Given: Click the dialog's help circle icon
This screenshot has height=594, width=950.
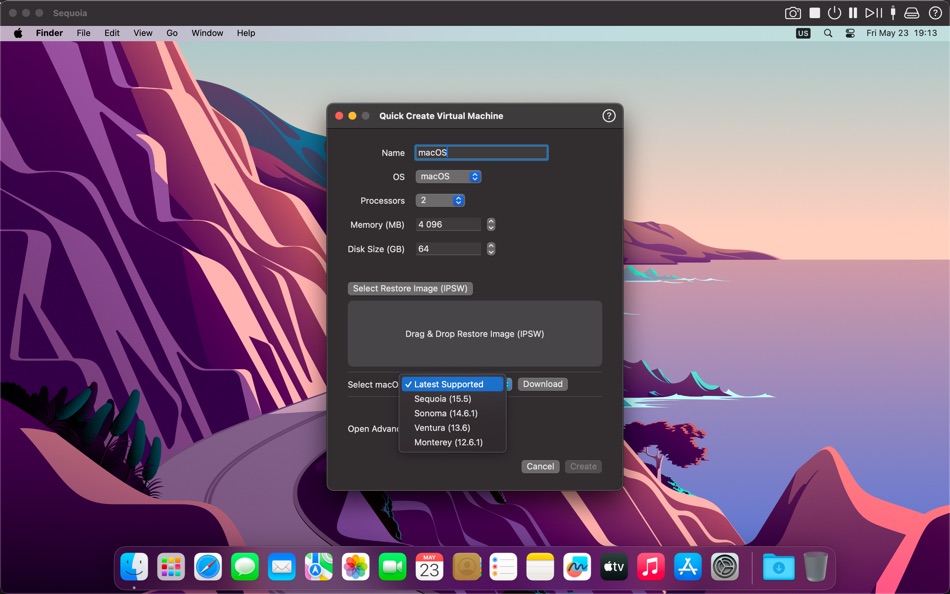Looking at the screenshot, I should pyautogui.click(x=608, y=116).
